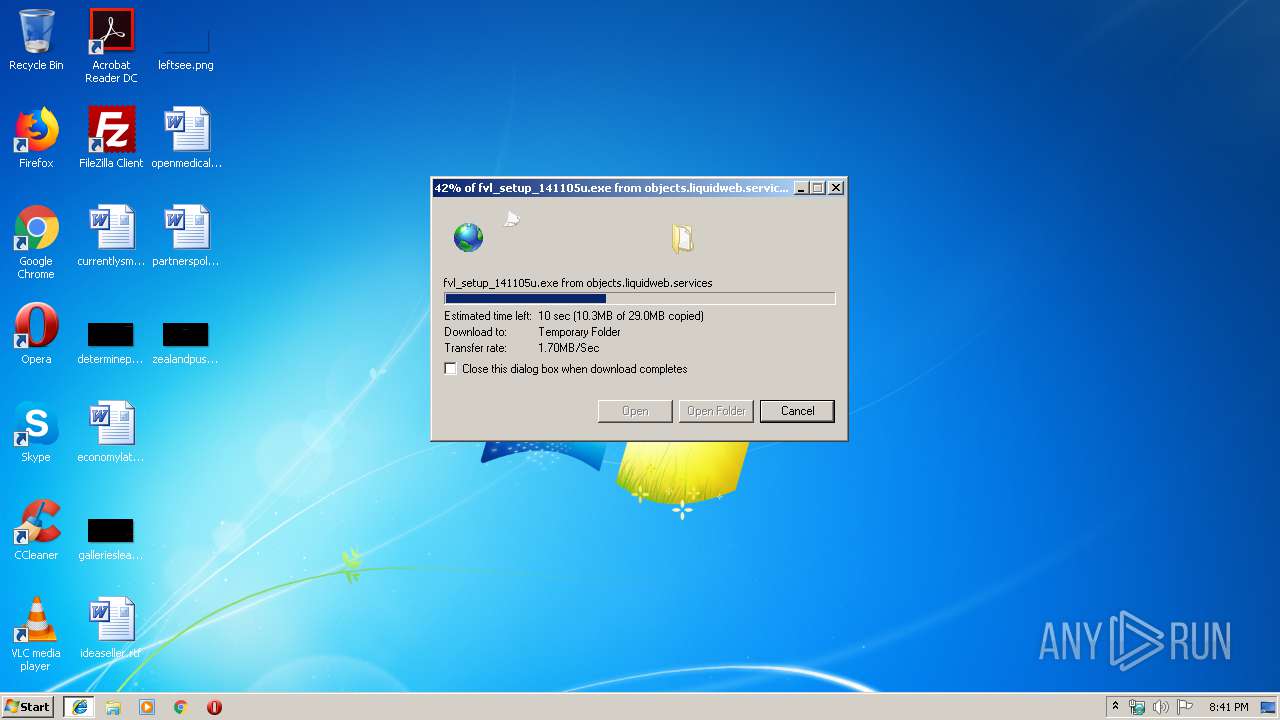Minimize the download dialog
The width and height of the screenshot is (1280, 720).
800,188
